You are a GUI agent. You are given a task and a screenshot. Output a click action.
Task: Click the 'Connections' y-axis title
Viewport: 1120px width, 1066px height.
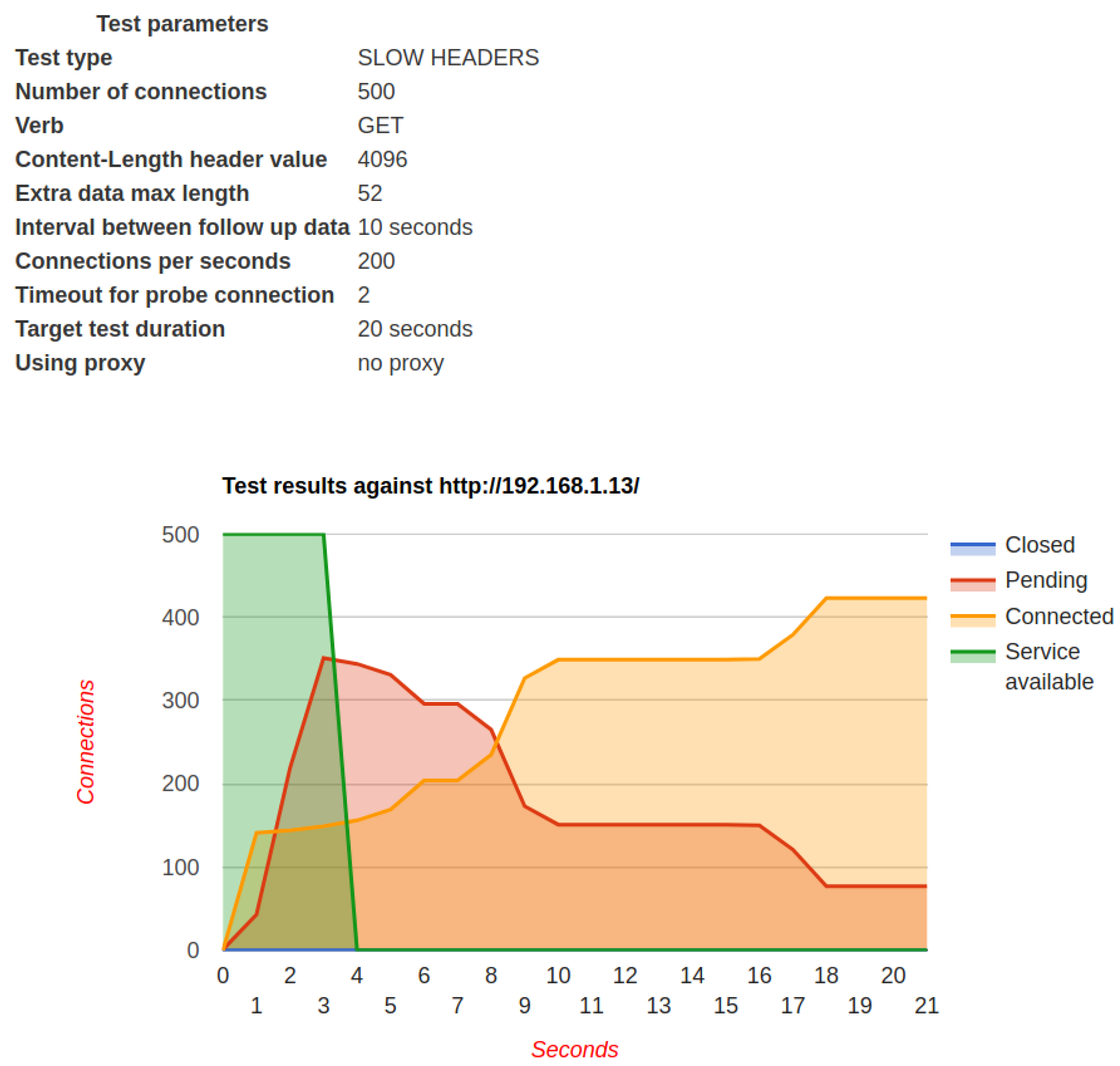86,742
